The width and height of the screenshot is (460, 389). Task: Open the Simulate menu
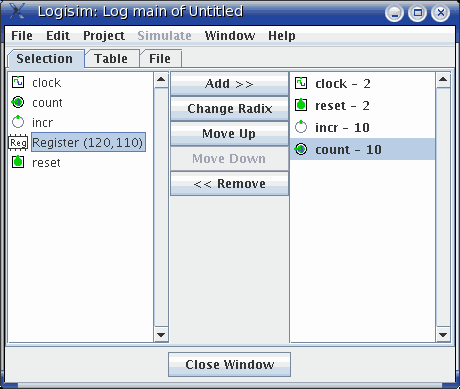click(164, 35)
